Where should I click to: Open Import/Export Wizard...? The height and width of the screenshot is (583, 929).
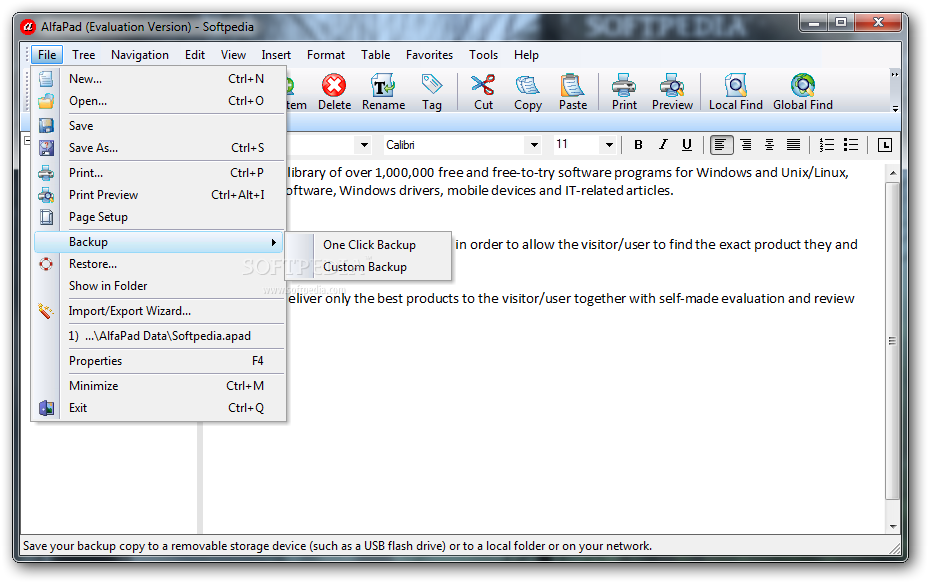159,310
